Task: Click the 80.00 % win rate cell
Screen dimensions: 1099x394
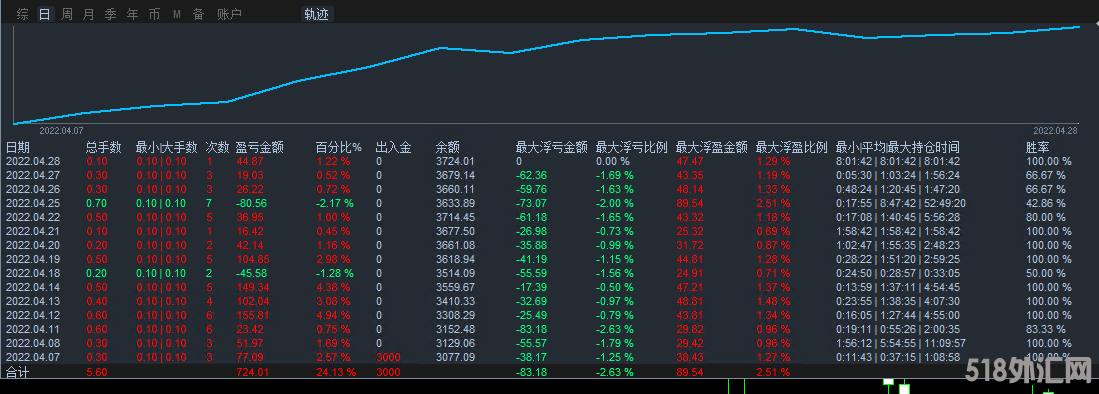Action: point(1046,217)
